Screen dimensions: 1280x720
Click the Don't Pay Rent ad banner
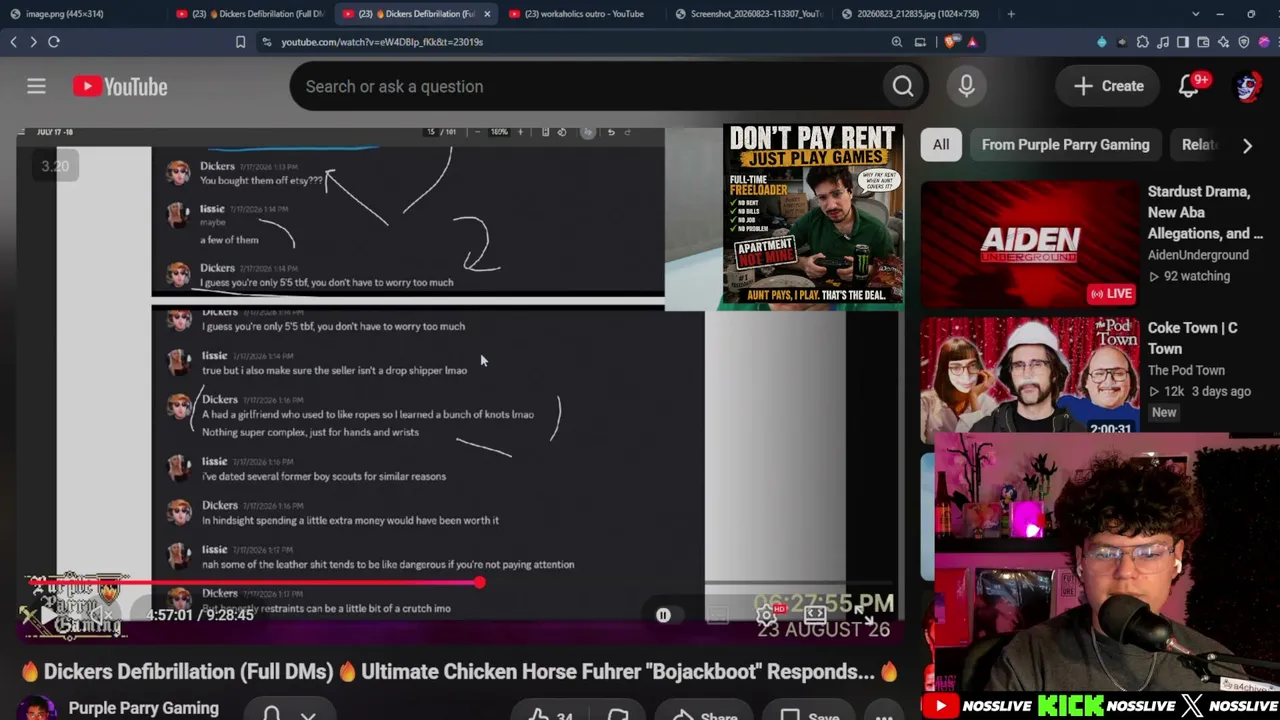point(813,214)
